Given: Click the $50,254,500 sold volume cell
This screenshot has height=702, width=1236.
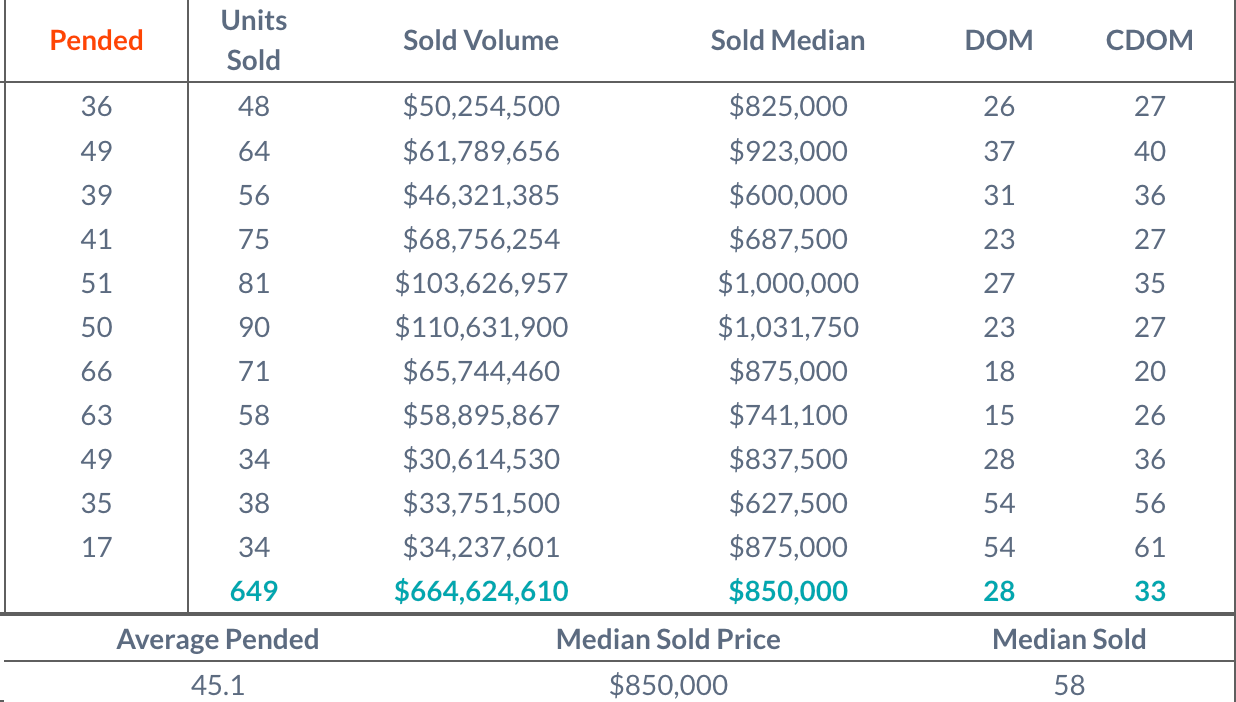Looking at the screenshot, I should 481,107.
